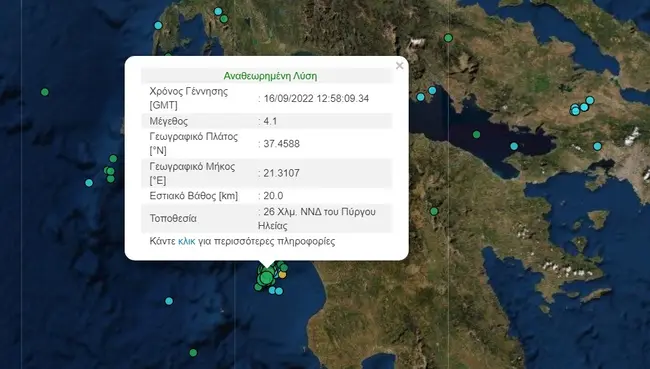Select topmost green marker in western island cluster
650x369 pixels.
coord(113,158)
